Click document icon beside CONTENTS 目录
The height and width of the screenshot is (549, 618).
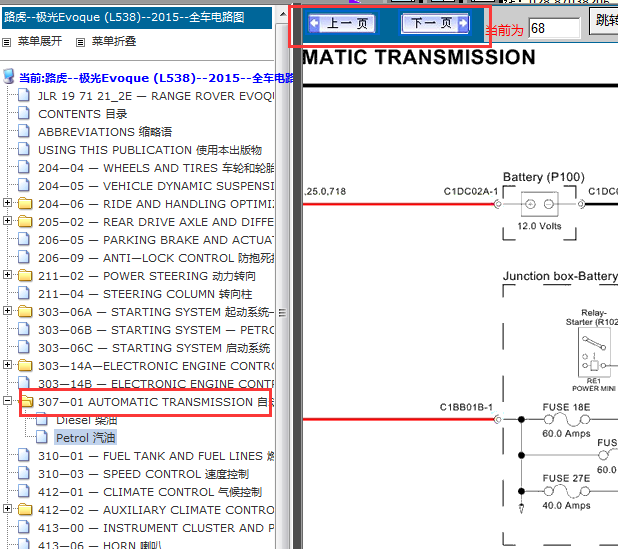(24, 113)
